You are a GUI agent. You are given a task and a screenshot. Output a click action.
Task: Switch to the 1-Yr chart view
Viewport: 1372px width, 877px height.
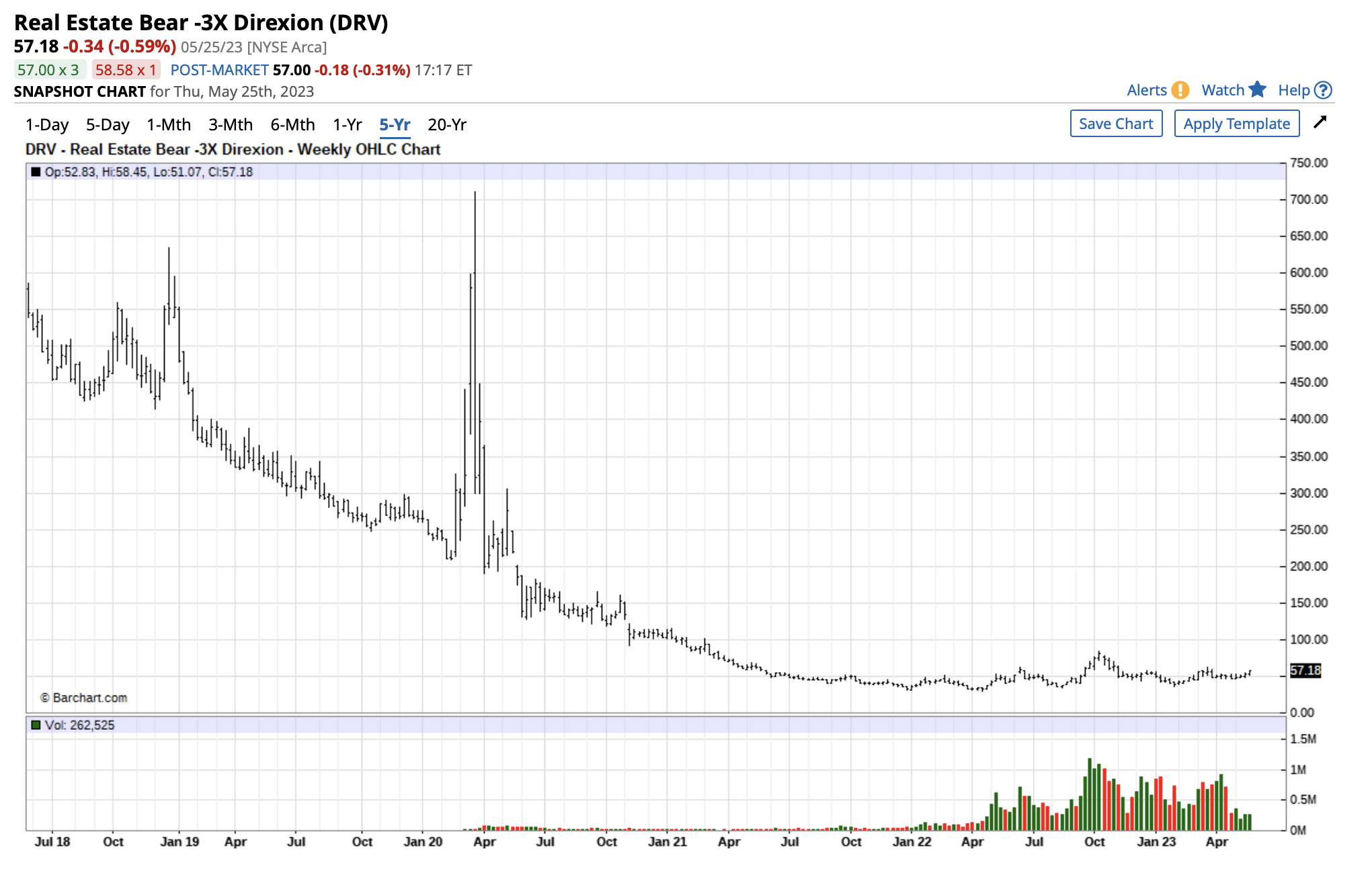[348, 124]
